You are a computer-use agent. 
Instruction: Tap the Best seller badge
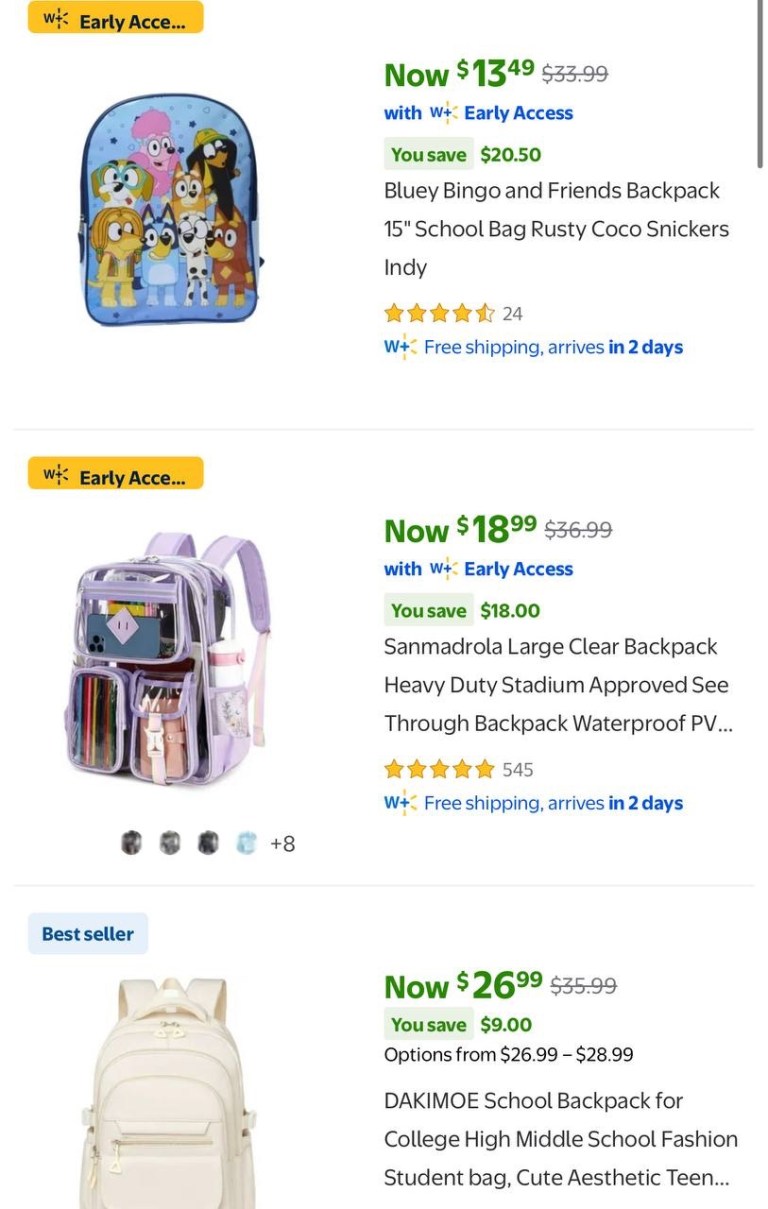[88, 934]
